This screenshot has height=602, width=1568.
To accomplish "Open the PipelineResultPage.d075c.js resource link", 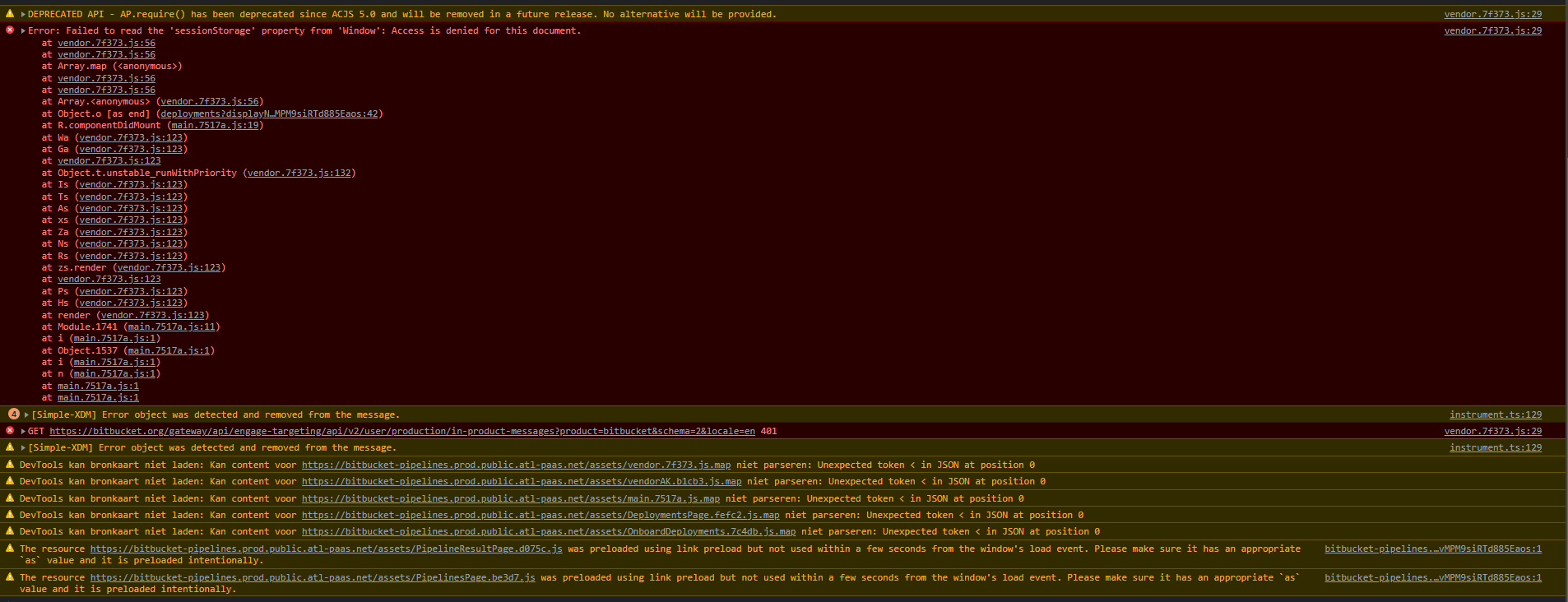I will [326, 549].
